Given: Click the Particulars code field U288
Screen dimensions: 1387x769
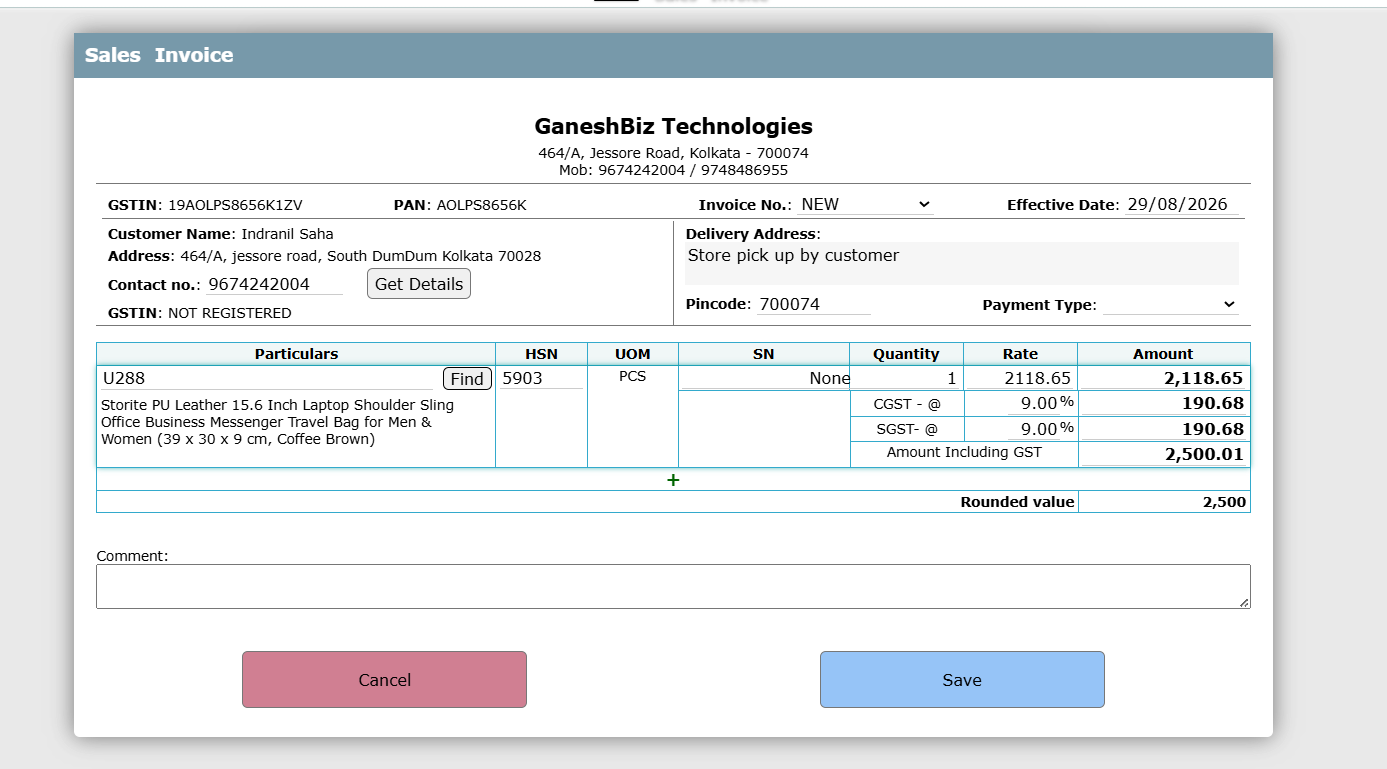Looking at the screenshot, I should pyautogui.click(x=267, y=379).
